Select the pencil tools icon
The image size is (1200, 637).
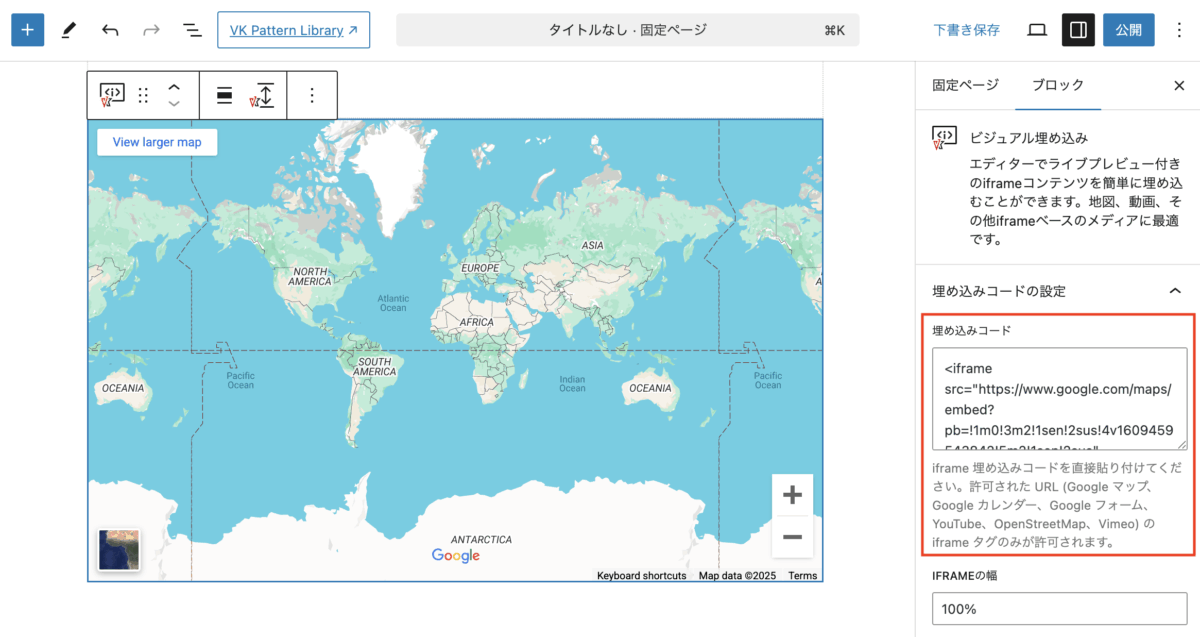coord(68,30)
